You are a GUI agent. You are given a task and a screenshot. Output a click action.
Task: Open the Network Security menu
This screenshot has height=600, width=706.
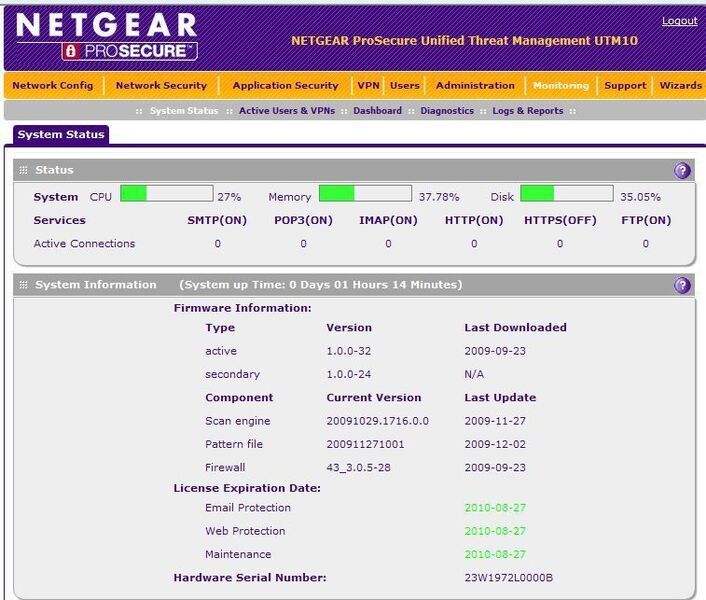161,86
